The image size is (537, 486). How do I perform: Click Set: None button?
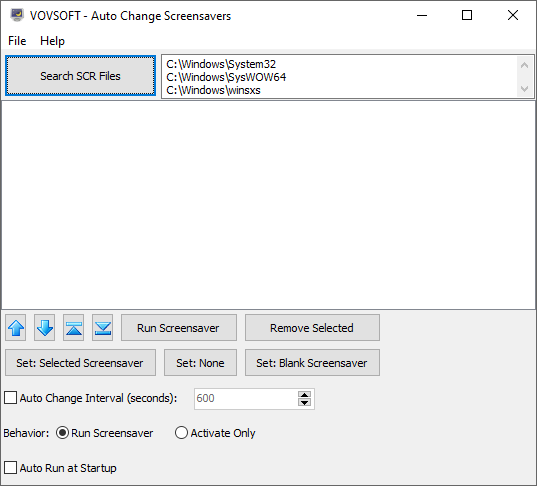[x=200, y=363]
